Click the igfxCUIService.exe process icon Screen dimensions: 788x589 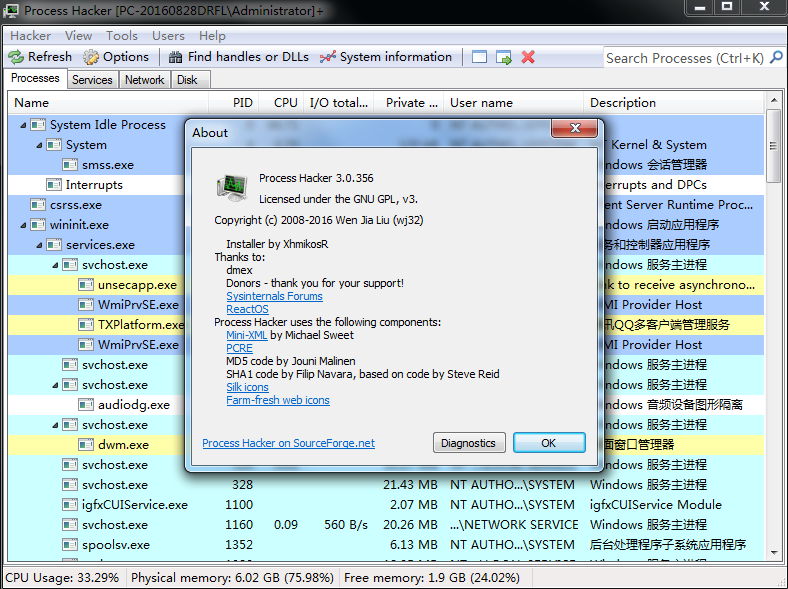[70, 505]
